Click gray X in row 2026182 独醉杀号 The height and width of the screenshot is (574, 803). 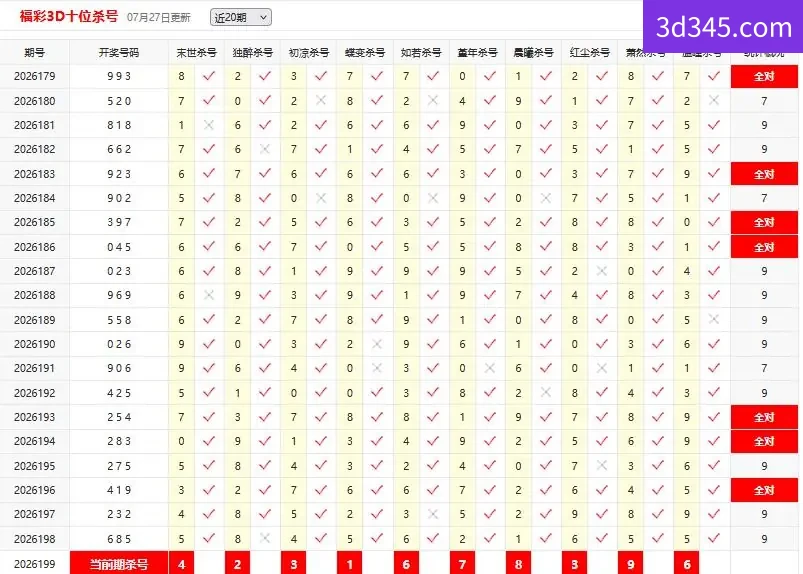point(265,149)
